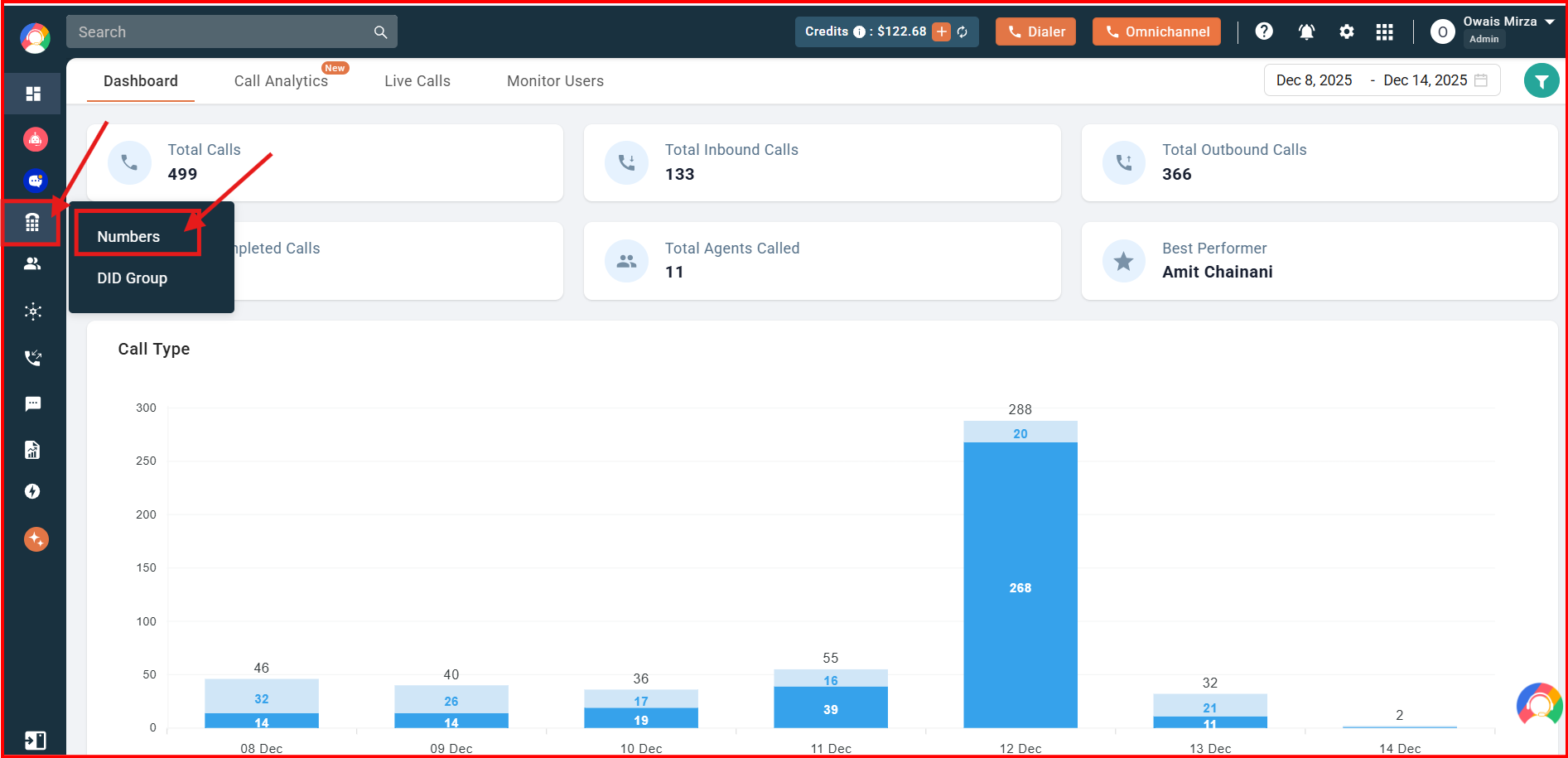
Task: Click the 12 Dec bar segment 268
Action: point(1020,585)
